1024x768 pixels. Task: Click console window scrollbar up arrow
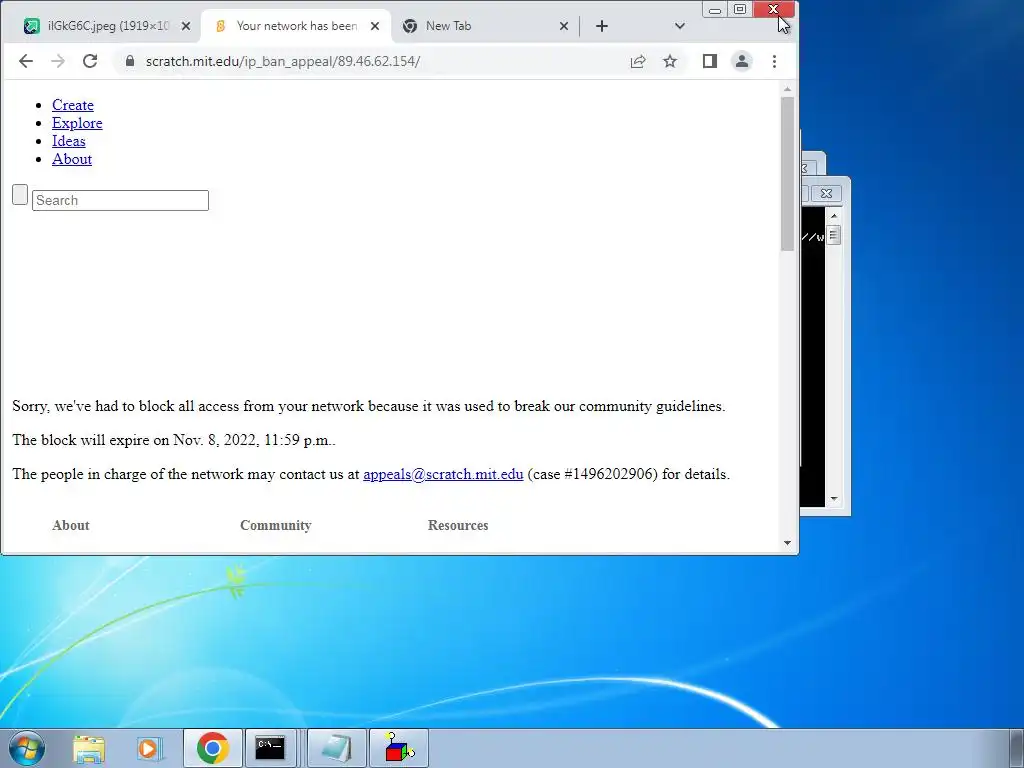coord(833,216)
